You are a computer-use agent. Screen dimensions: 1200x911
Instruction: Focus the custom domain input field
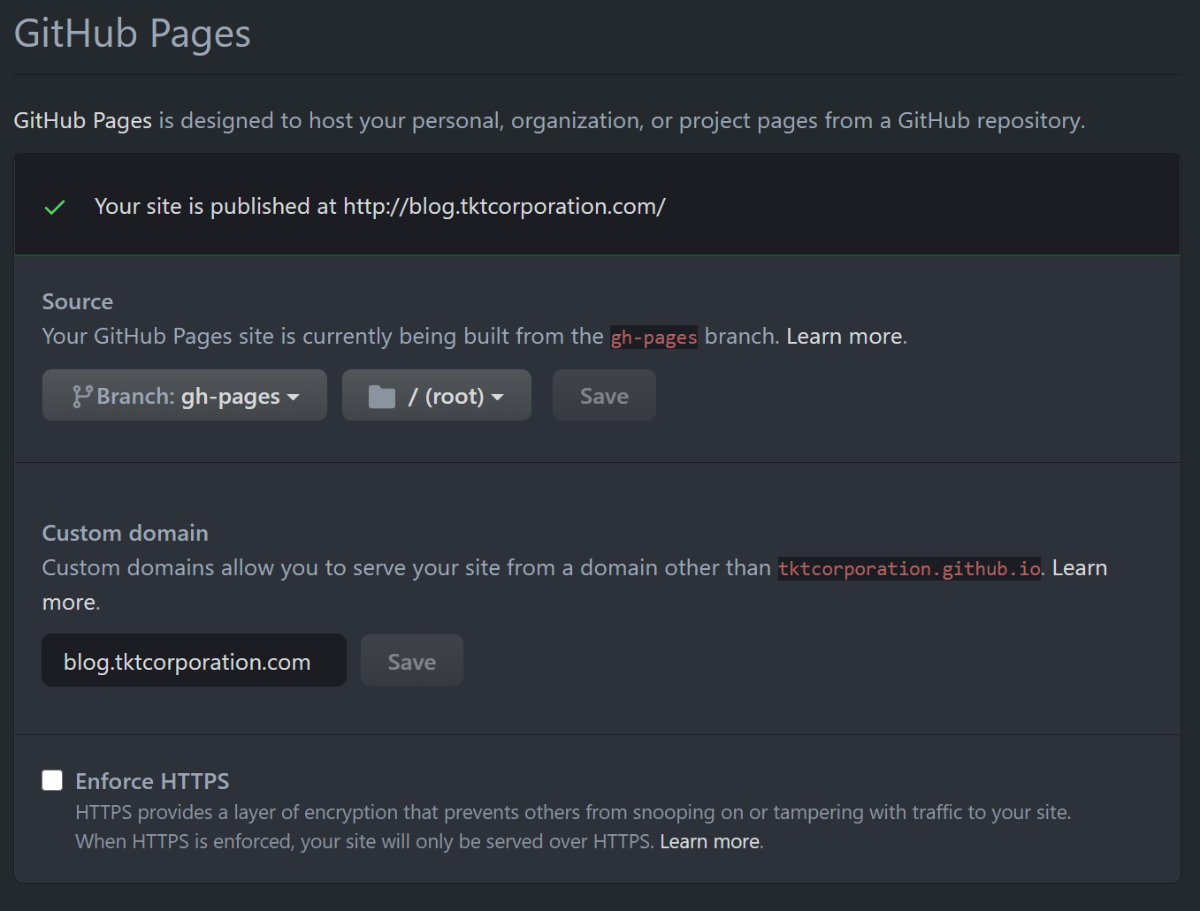194,661
